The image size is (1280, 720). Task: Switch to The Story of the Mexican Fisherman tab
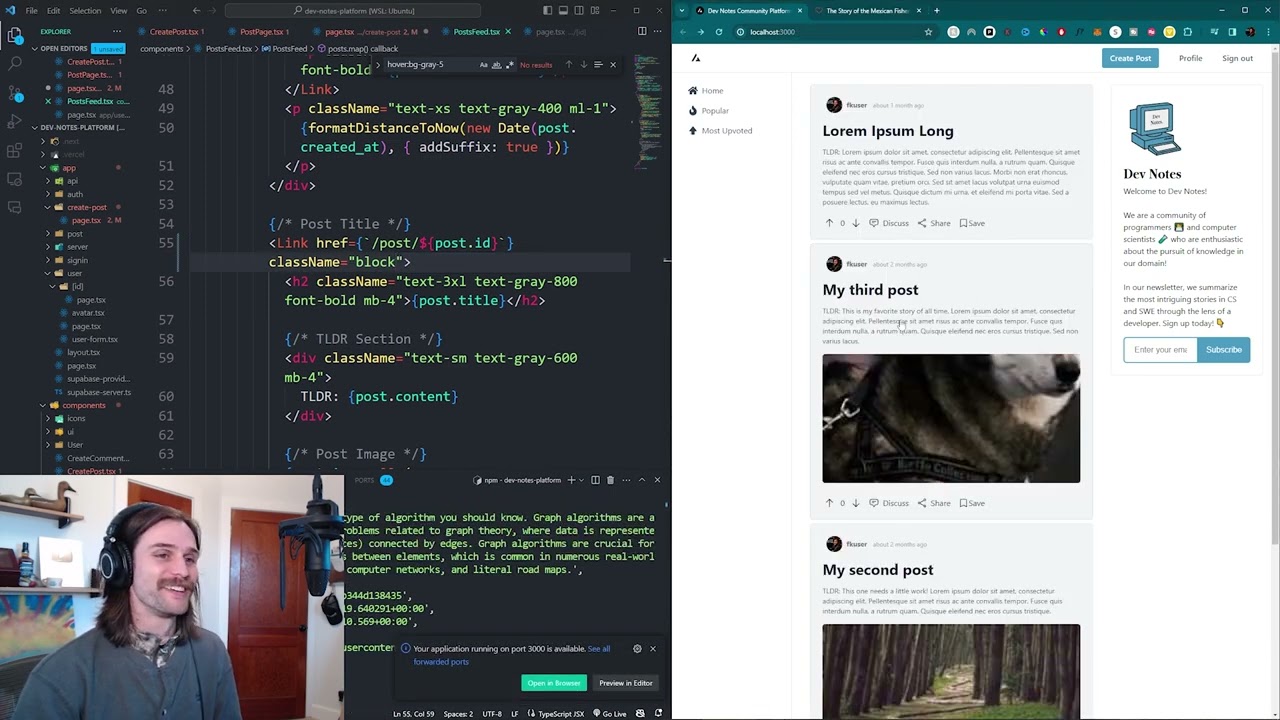tap(866, 10)
